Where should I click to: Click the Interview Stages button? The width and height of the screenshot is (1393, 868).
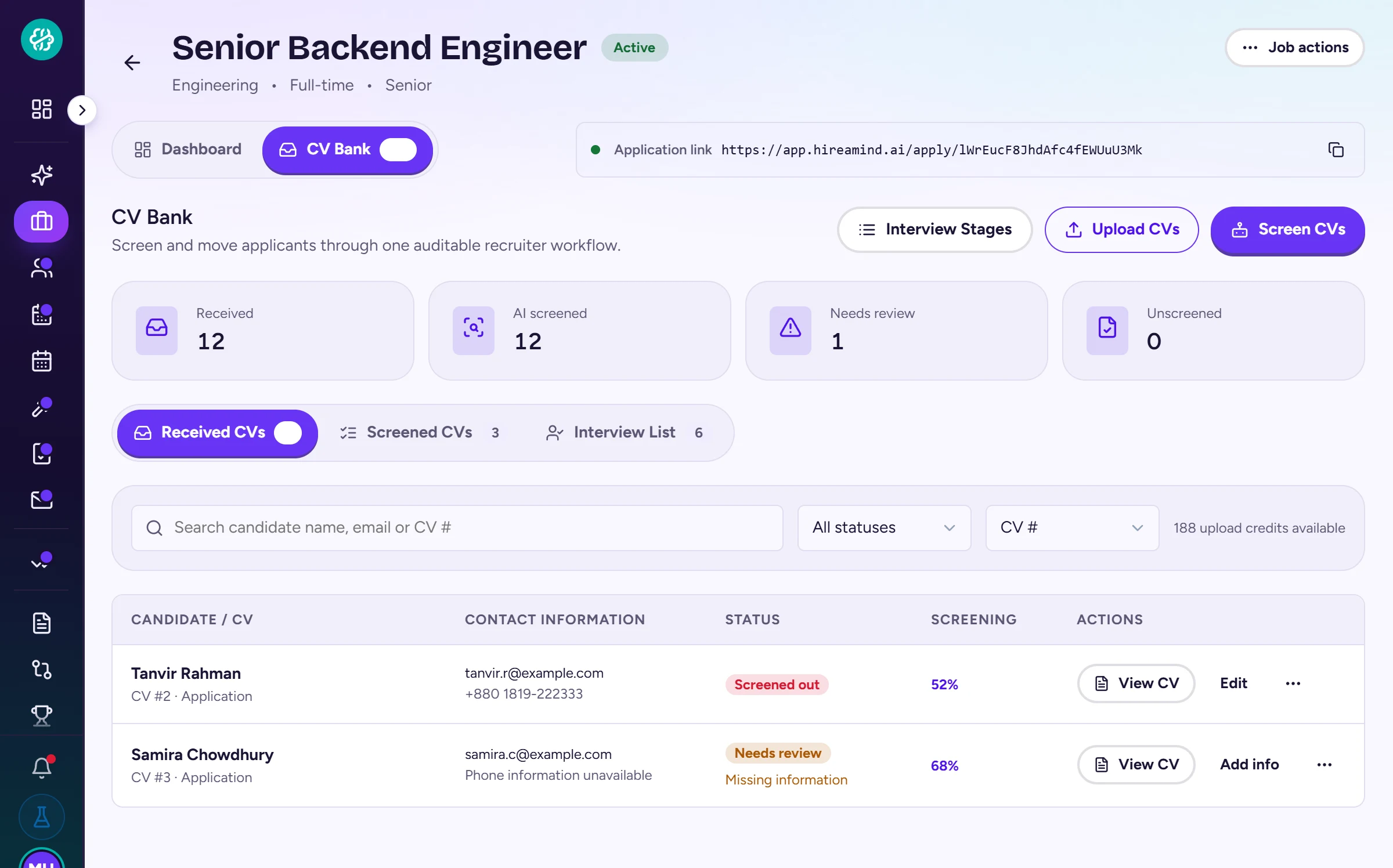[x=935, y=229]
